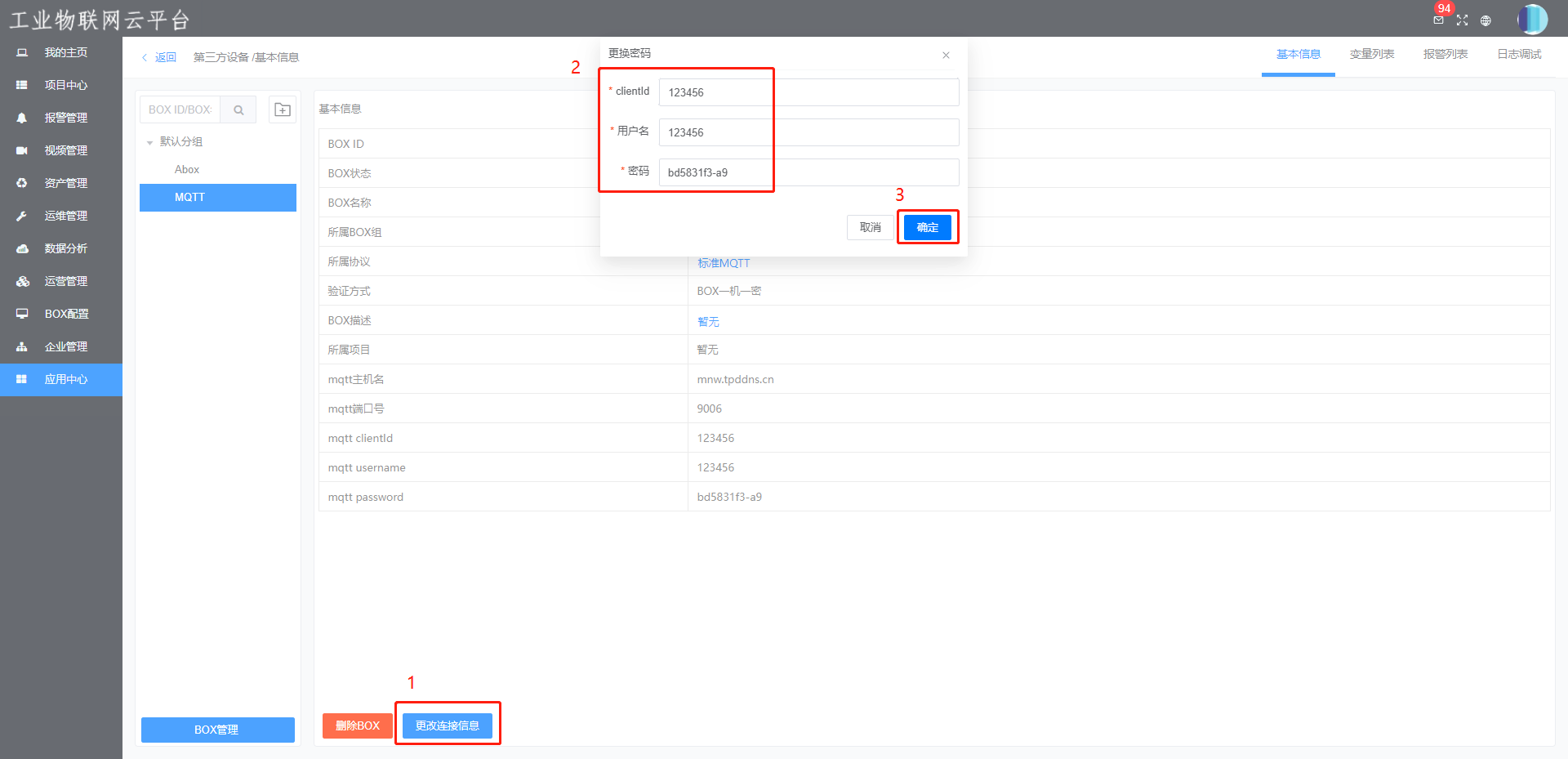Viewport: 1568px width, 759px height.
Task: Click the 密码 input field
Action: click(x=808, y=172)
